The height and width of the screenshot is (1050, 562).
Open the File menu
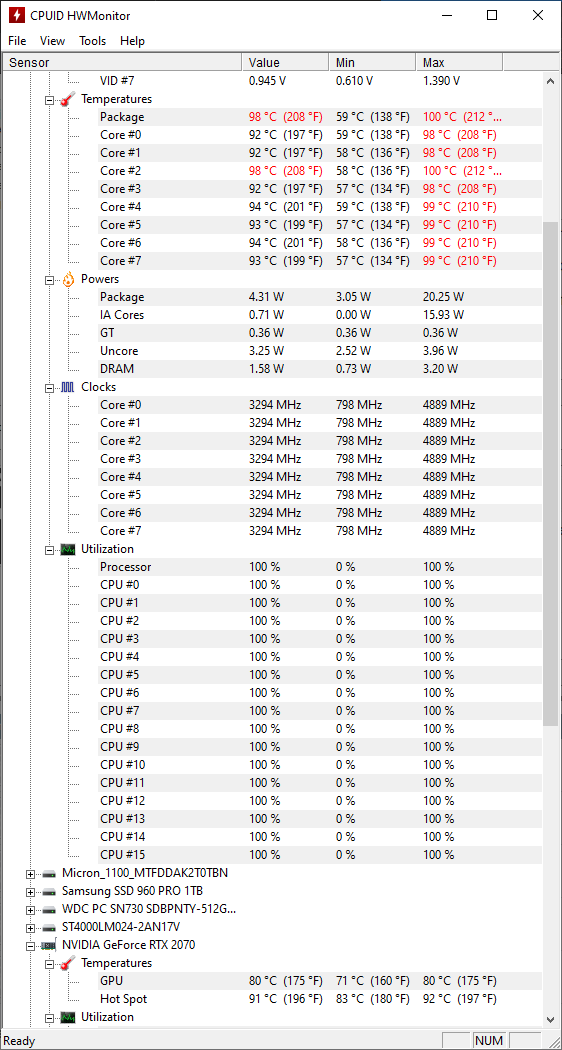click(x=17, y=41)
